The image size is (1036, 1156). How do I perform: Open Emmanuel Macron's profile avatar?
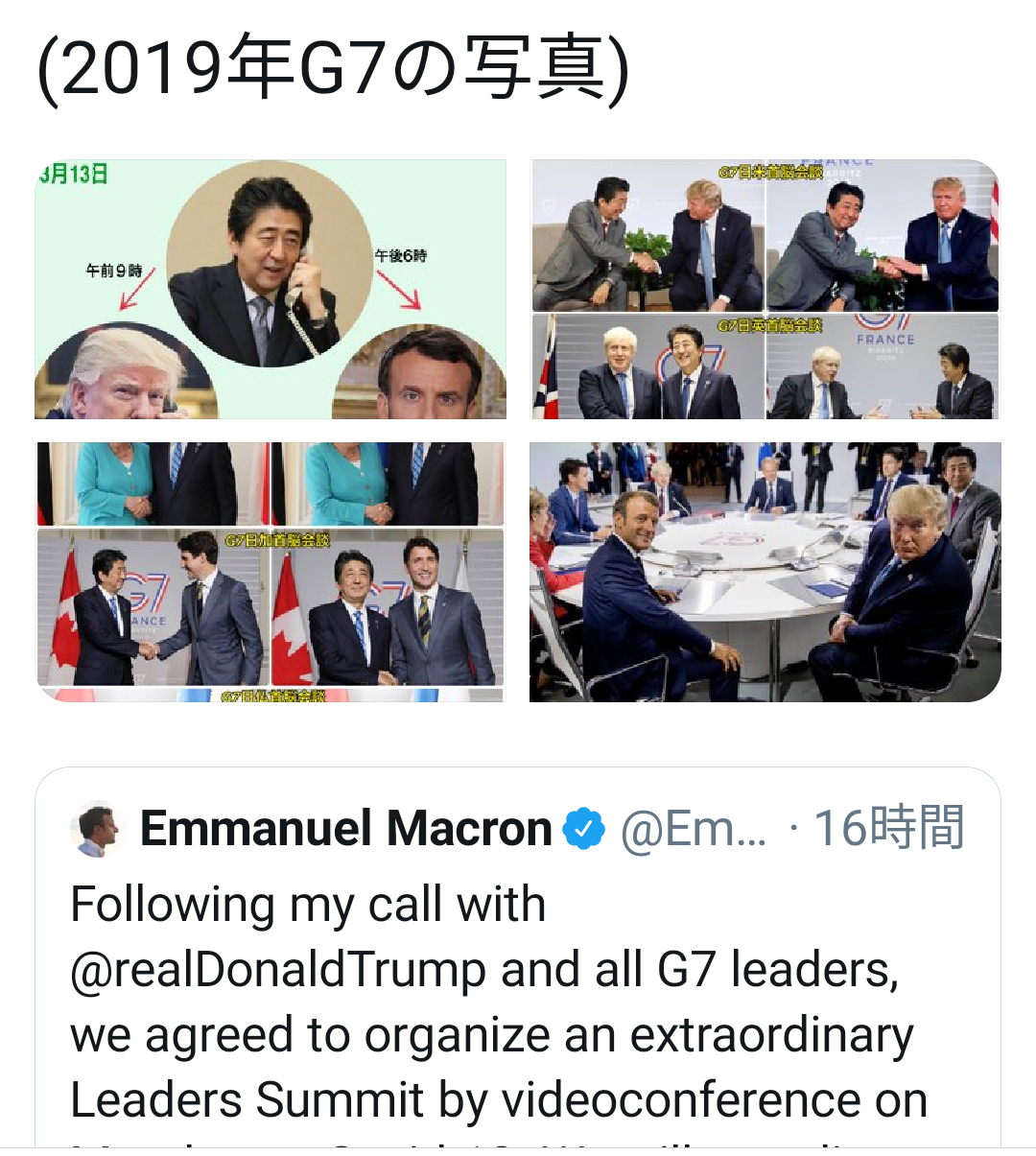98,829
